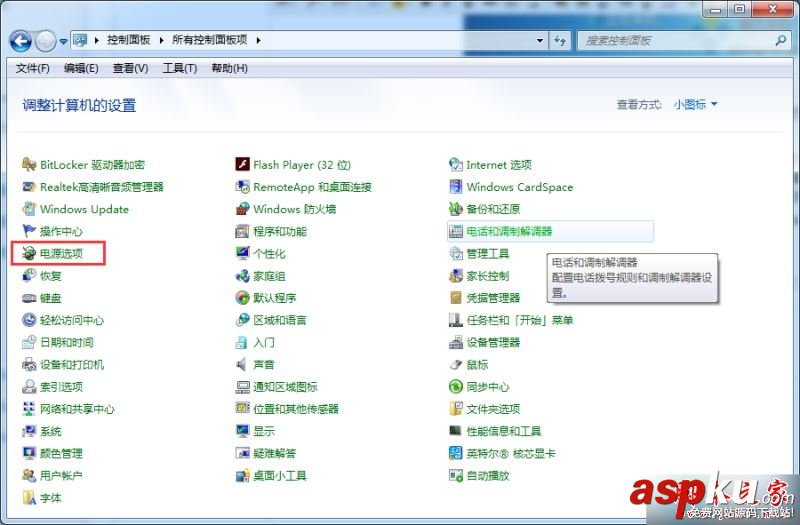Click the address bar refresh button
This screenshot has width=800, height=525.
[x=560, y=40]
